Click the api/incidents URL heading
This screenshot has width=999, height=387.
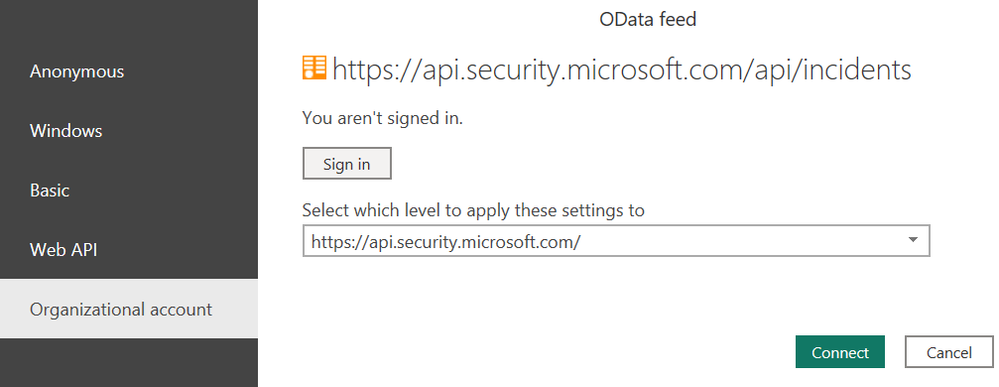point(622,69)
